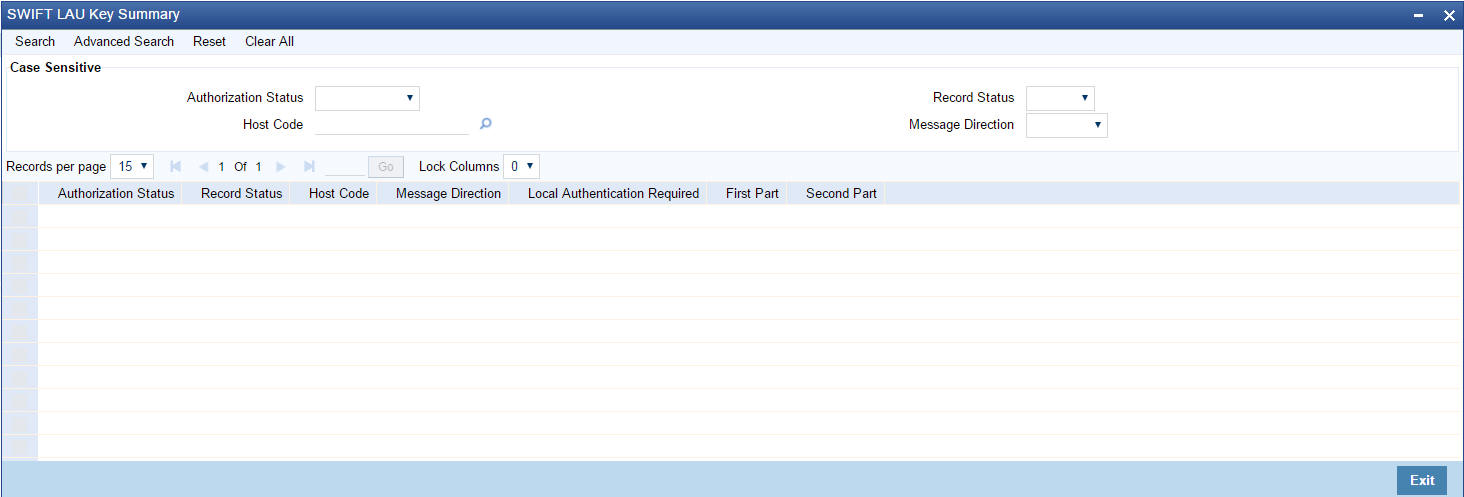Click Clear All in the toolbar

pyautogui.click(x=269, y=41)
